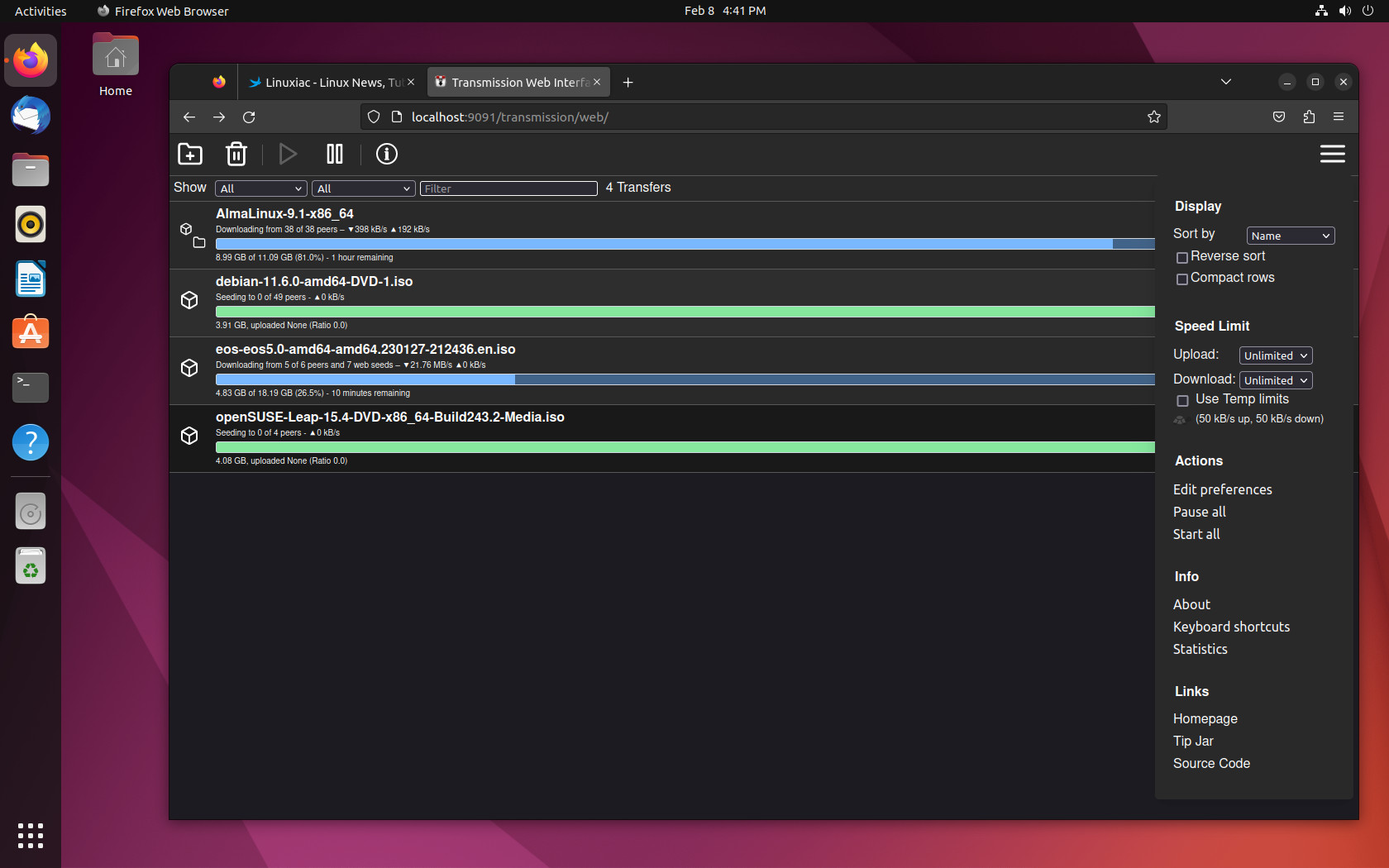Viewport: 1389px width, 868px height.
Task: Open Keyboard shortcuts
Action: coord(1231,627)
